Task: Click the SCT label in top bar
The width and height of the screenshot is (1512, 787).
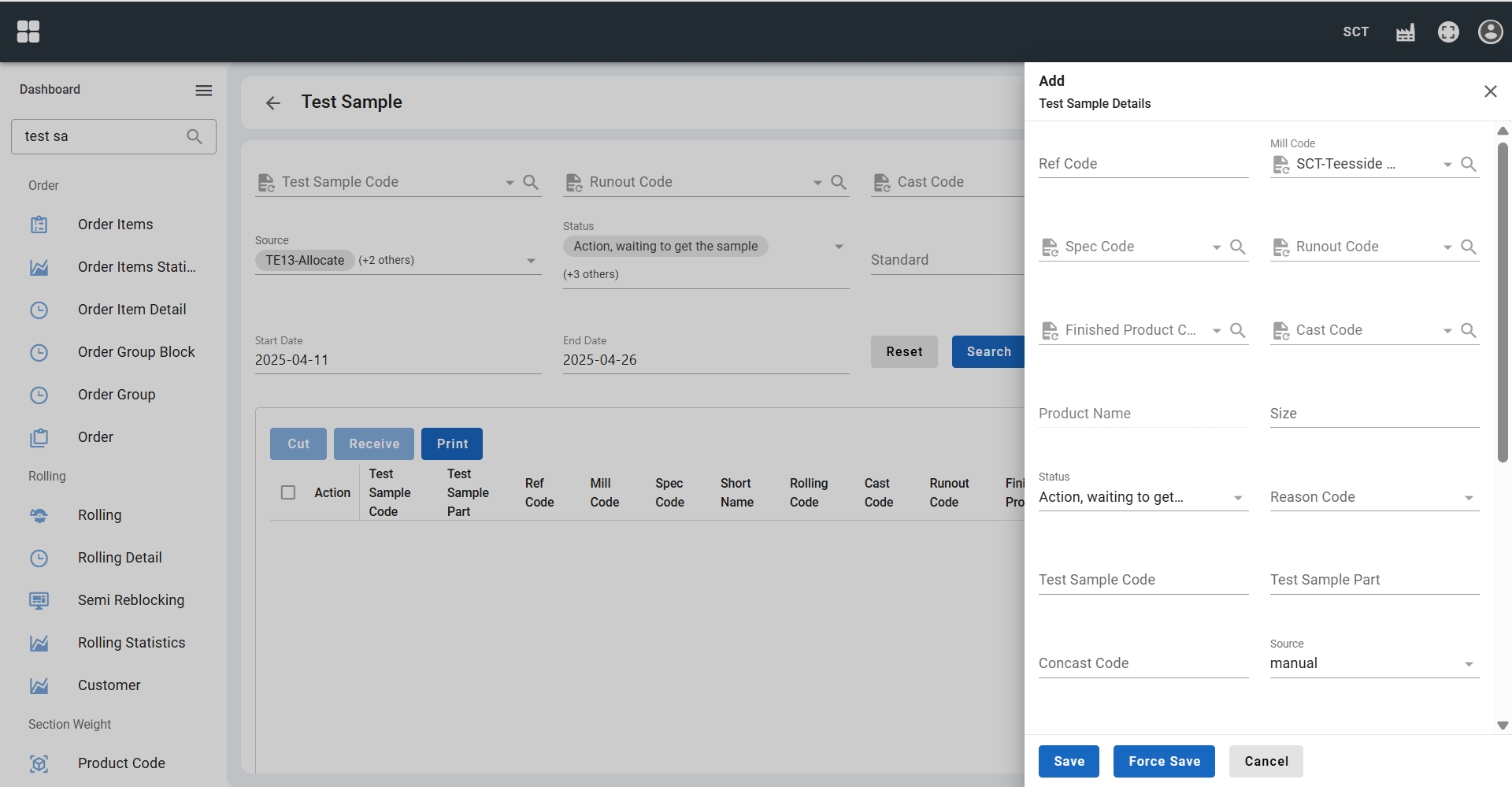Action: click(x=1355, y=32)
